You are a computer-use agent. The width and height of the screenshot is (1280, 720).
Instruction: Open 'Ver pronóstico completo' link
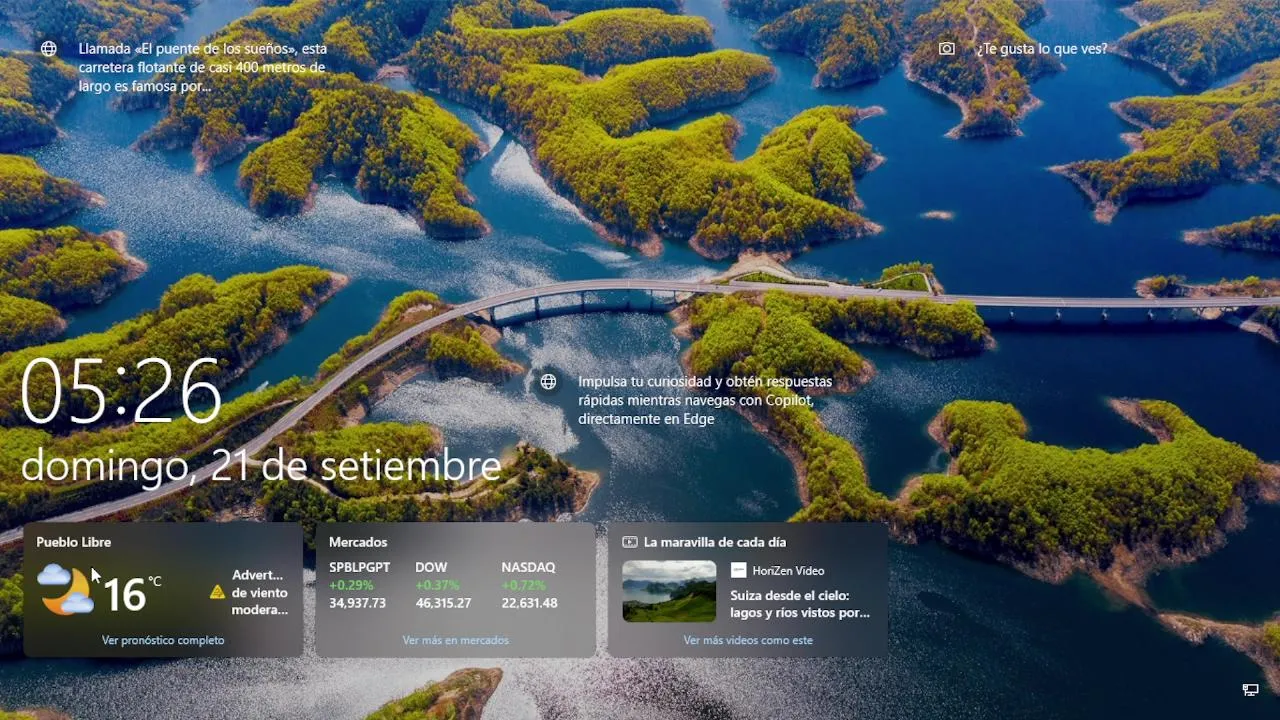pyautogui.click(x=163, y=640)
